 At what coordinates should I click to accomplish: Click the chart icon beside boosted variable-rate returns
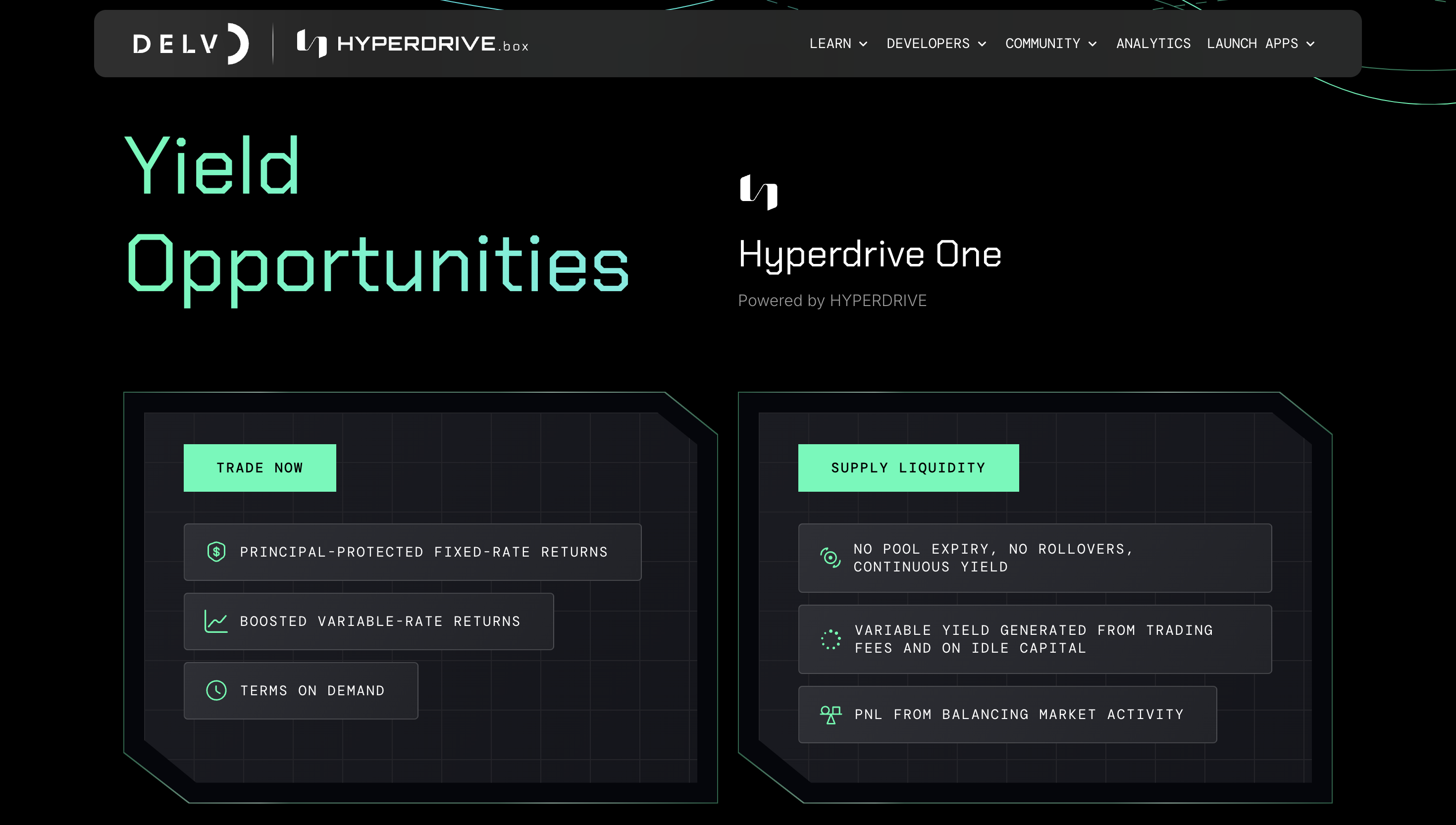pos(216,621)
